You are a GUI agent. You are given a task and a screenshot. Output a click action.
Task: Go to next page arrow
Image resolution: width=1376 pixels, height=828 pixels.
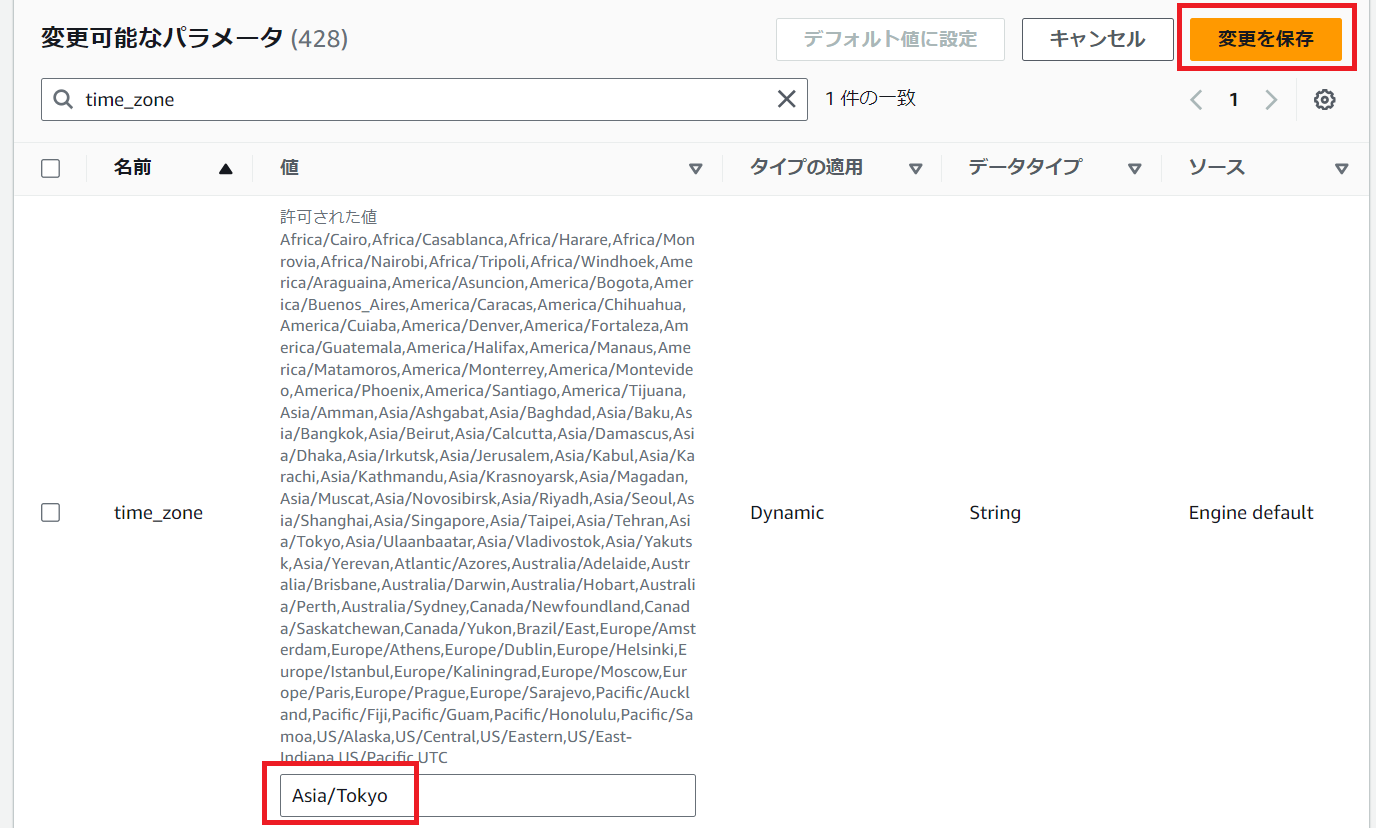pyautogui.click(x=1271, y=99)
